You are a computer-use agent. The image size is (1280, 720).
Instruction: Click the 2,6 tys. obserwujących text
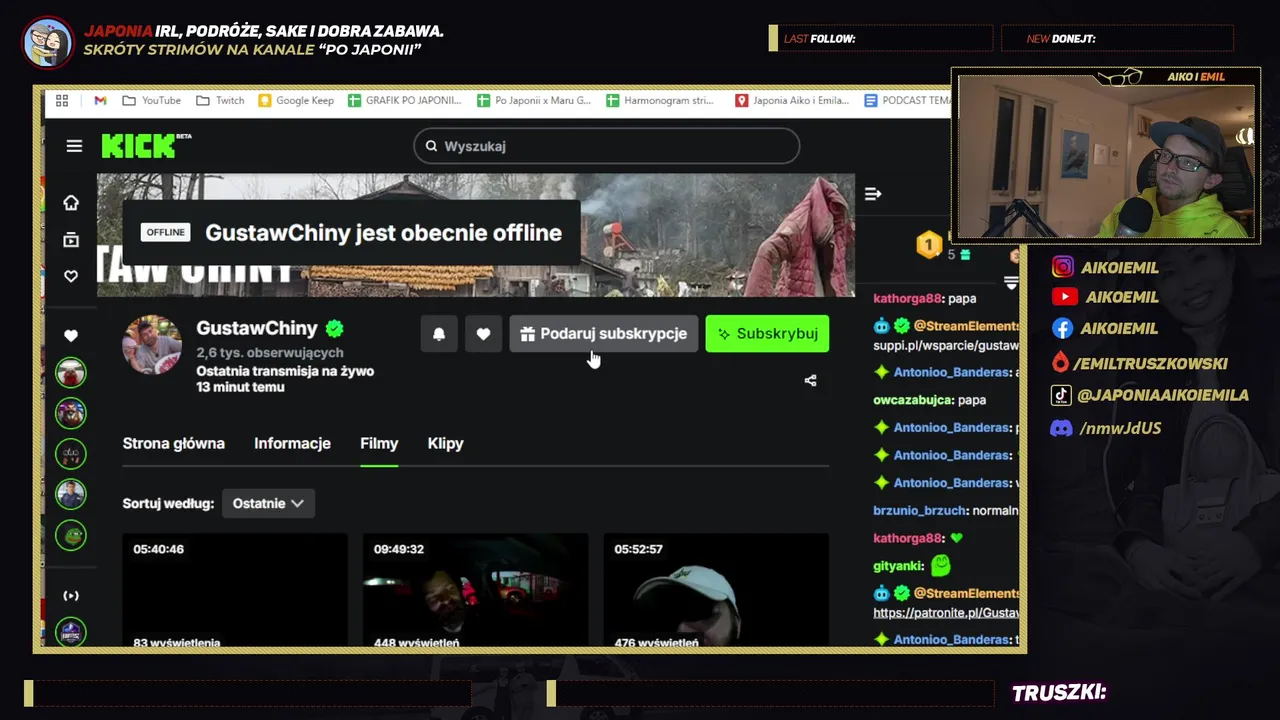(x=270, y=353)
